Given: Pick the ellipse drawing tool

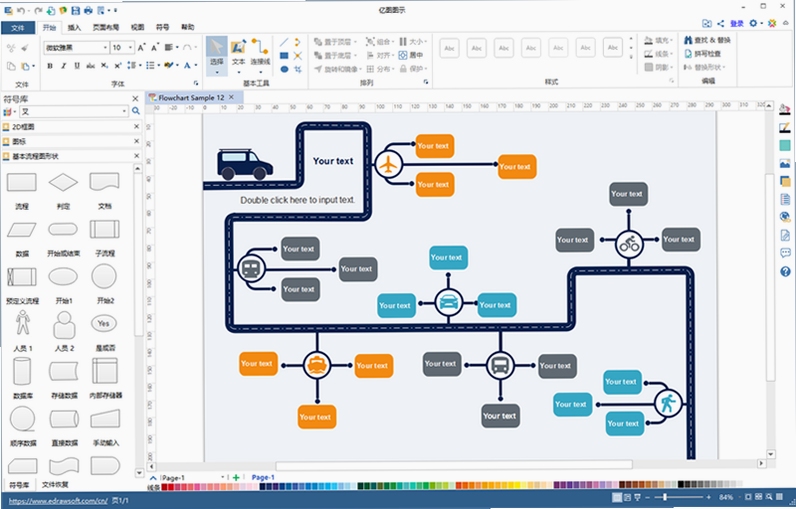Looking at the screenshot, I should [284, 69].
